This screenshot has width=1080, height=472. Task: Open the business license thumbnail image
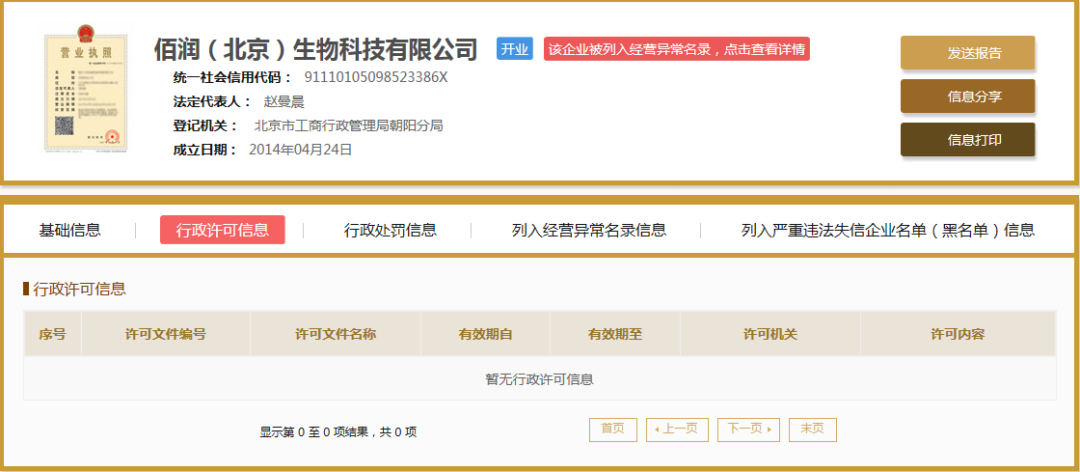tap(87, 93)
